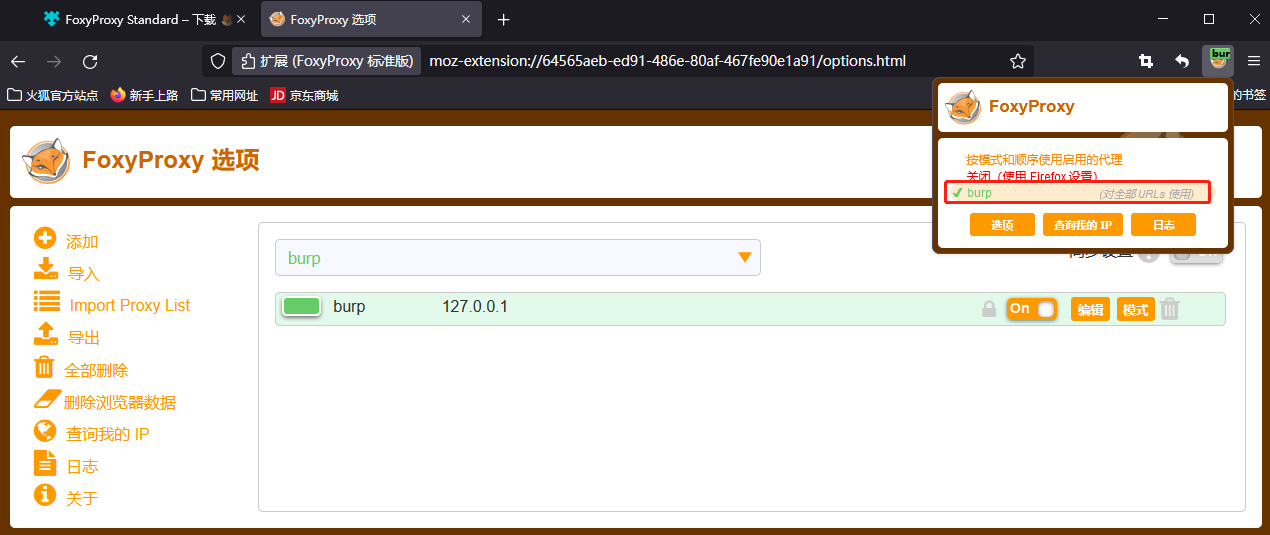Click the Import download icon in sidebar
This screenshot has width=1270, height=535.
46,269
